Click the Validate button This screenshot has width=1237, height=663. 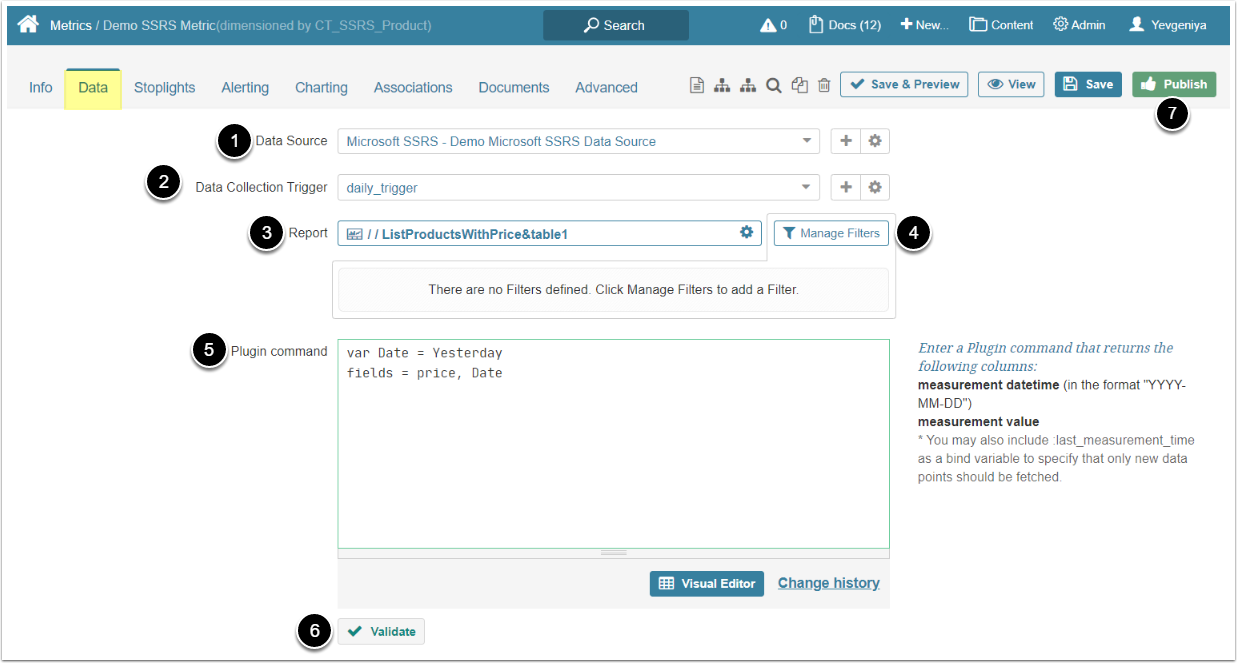pos(381,631)
